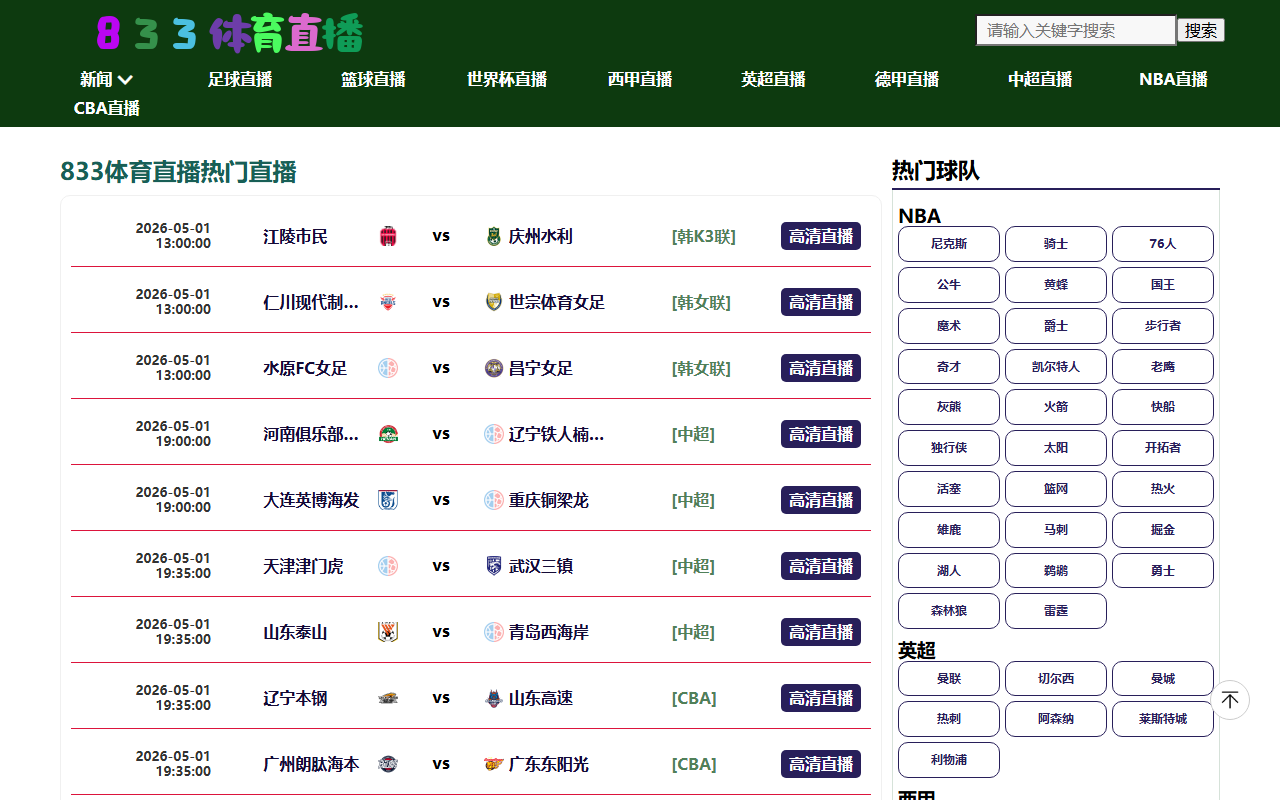Click 高清直播 for 辽宁本钢 match
This screenshot has width=1280, height=800.
821,698
